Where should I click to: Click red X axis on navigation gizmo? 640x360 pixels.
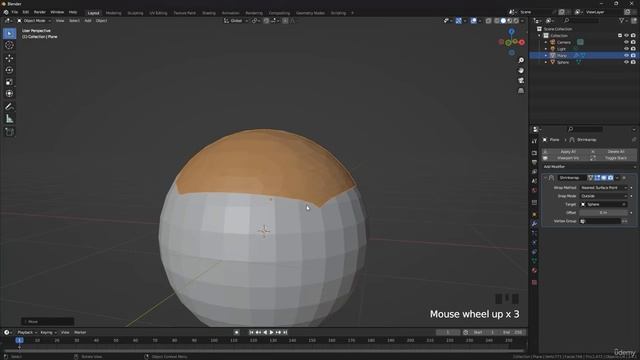(x=522, y=42)
